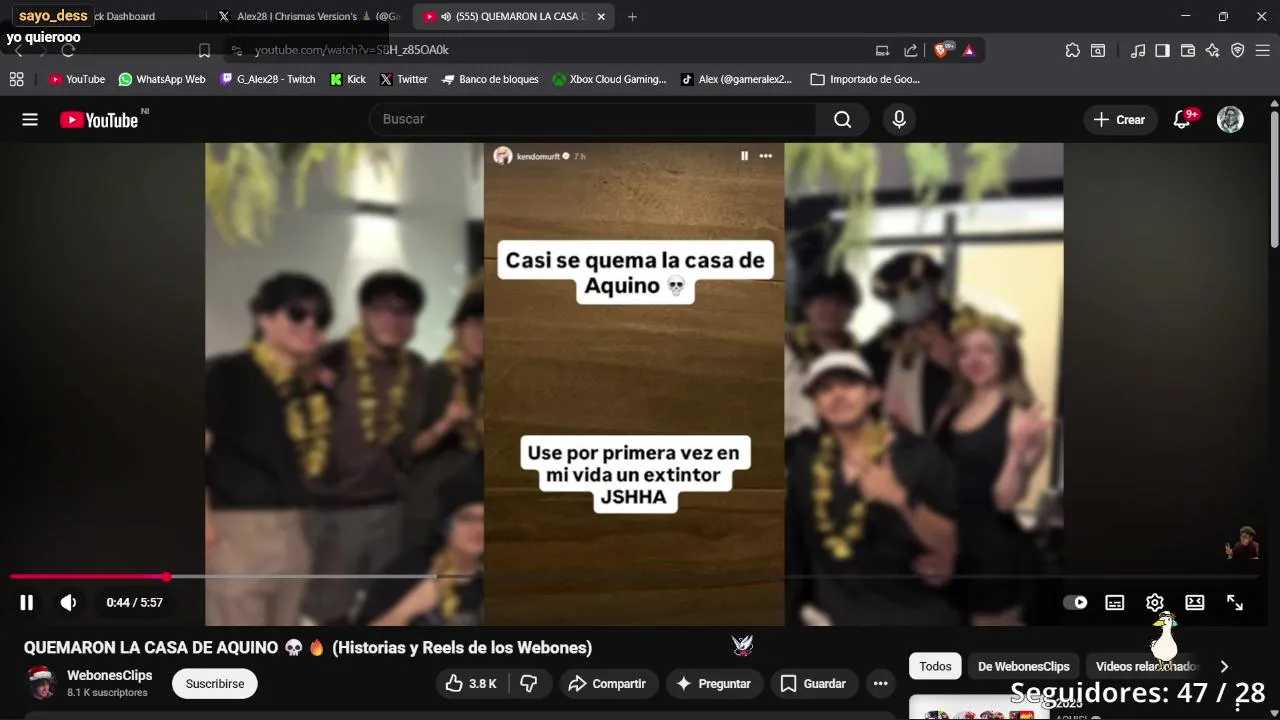Click the Crear button
The image size is (1280, 720).
click(x=1120, y=120)
